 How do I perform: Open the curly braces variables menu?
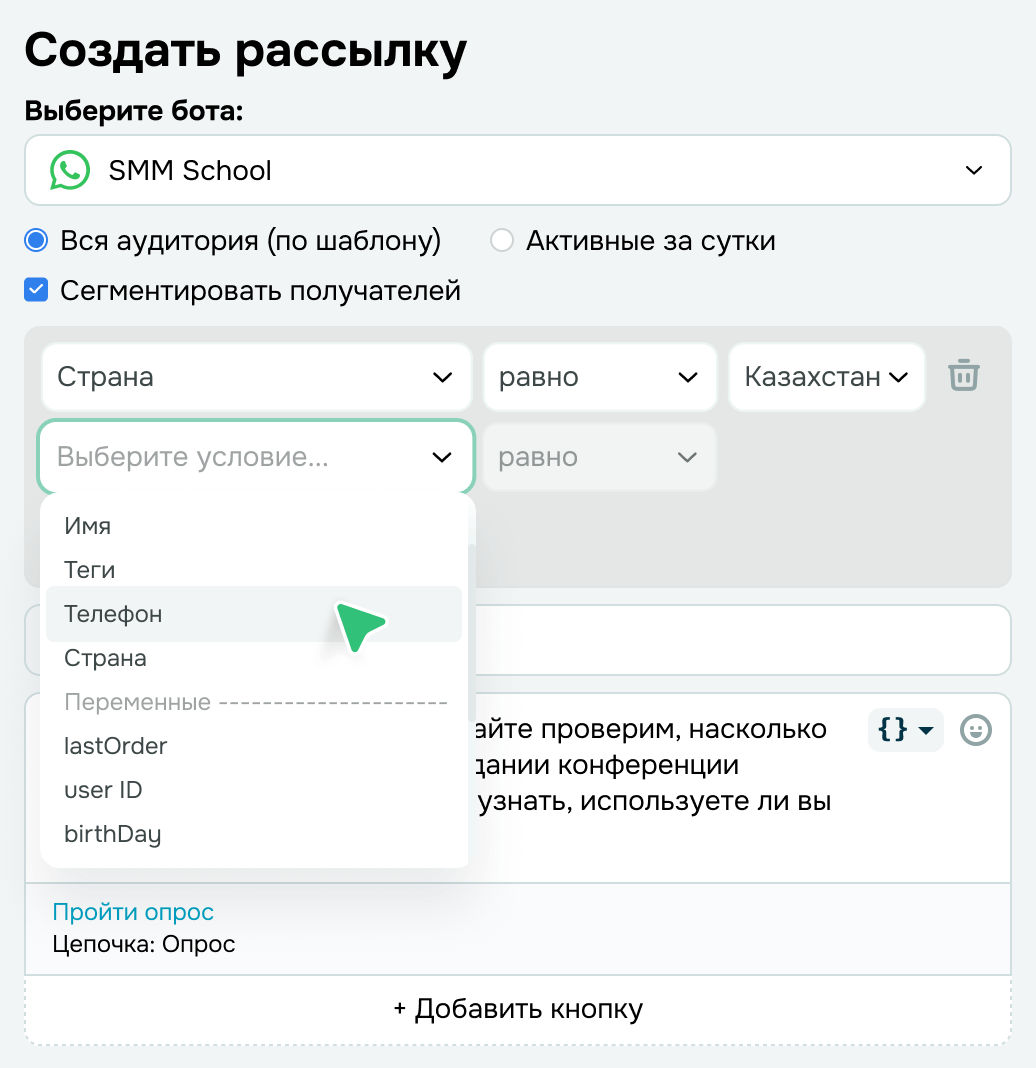(x=905, y=730)
